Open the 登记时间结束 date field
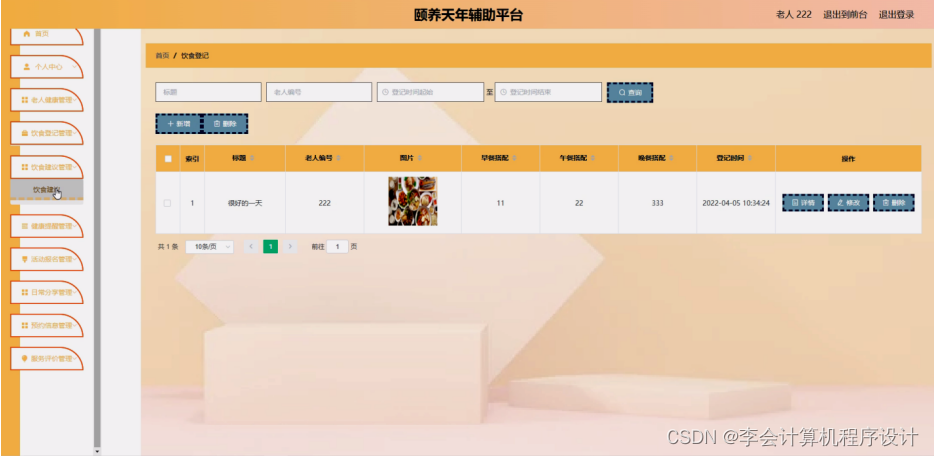934x456 pixels. point(548,92)
